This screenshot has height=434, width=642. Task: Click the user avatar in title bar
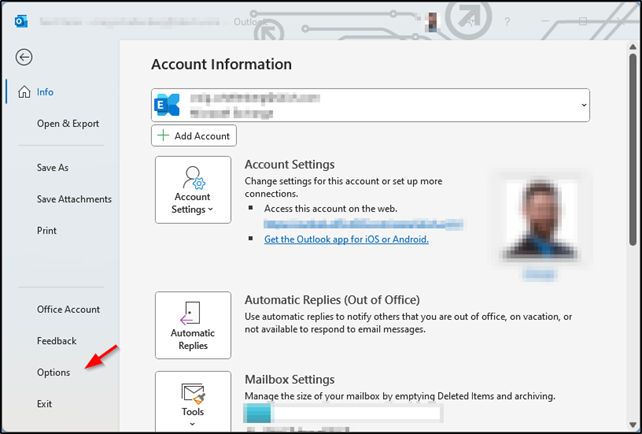click(x=432, y=21)
